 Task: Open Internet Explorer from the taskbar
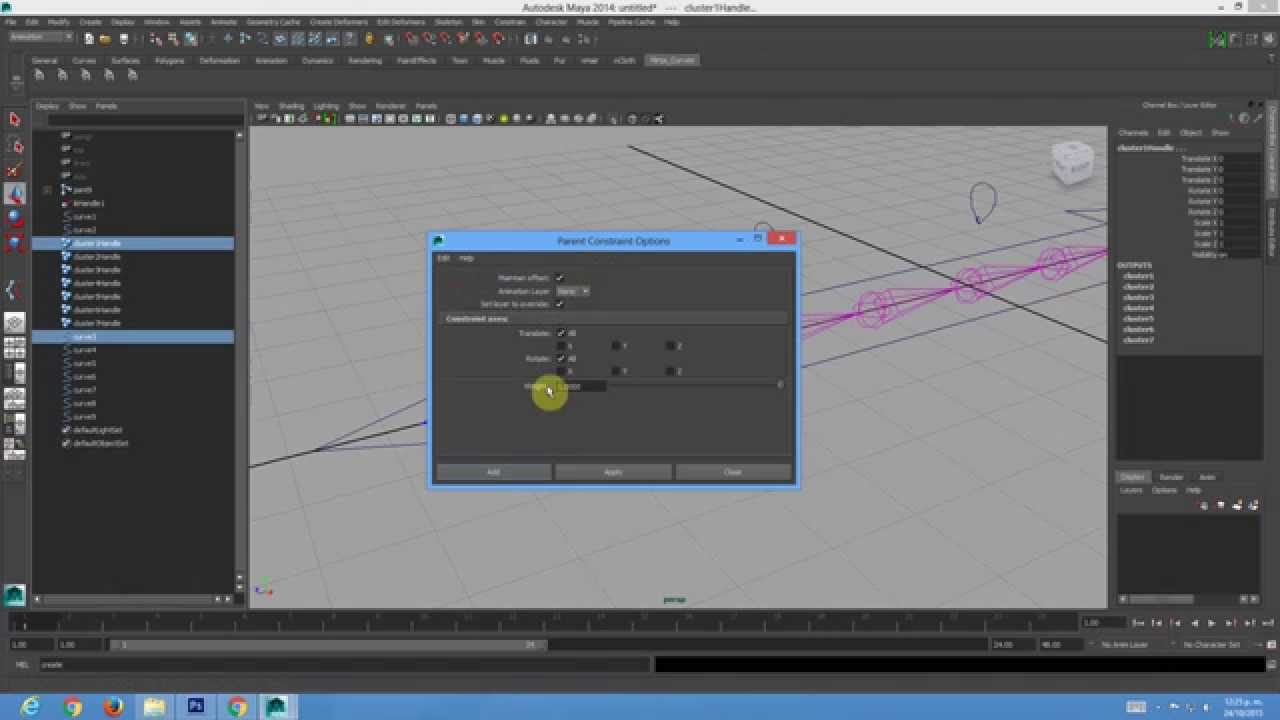tap(31, 706)
